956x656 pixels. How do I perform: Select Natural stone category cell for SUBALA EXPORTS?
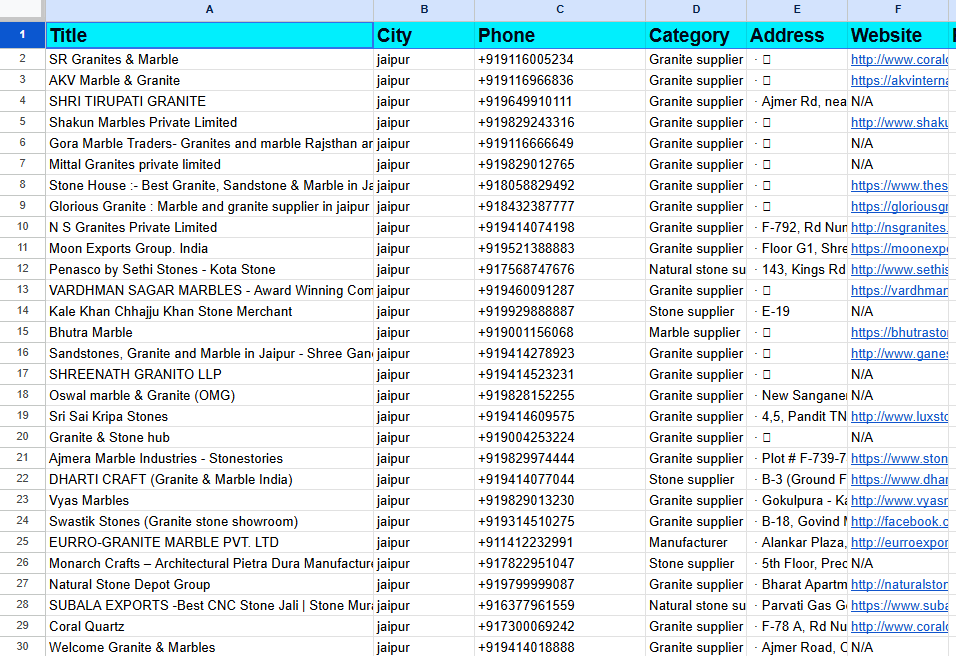(696, 605)
